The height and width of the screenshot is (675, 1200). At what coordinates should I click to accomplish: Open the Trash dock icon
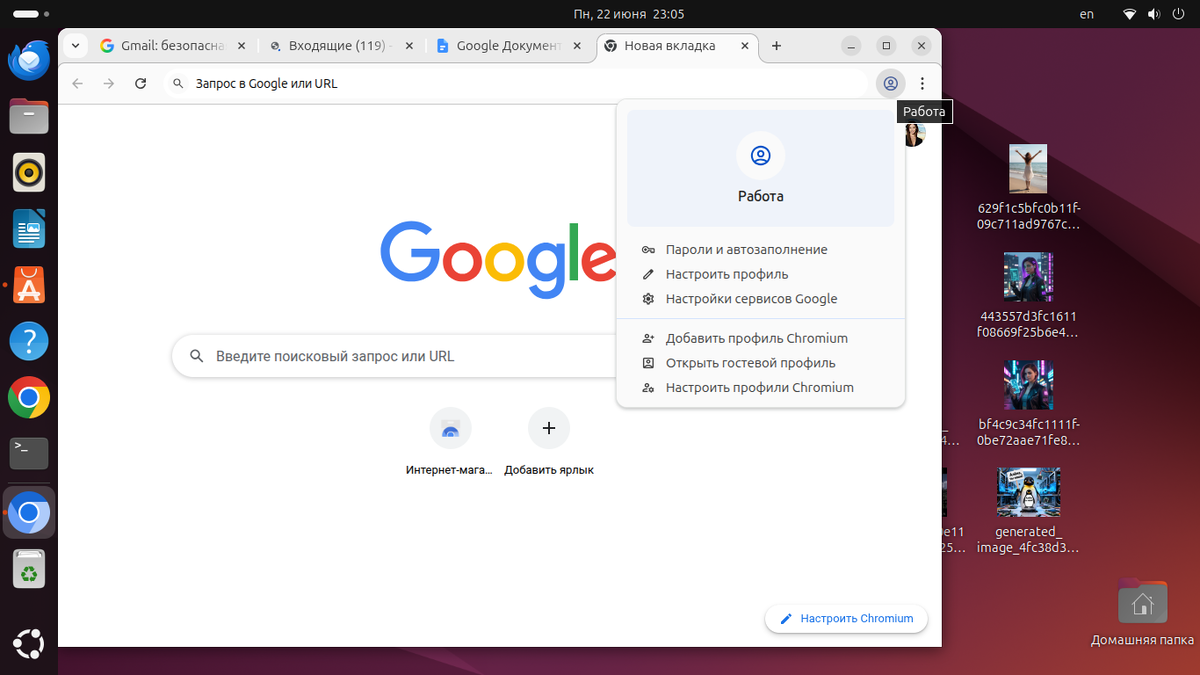click(29, 570)
